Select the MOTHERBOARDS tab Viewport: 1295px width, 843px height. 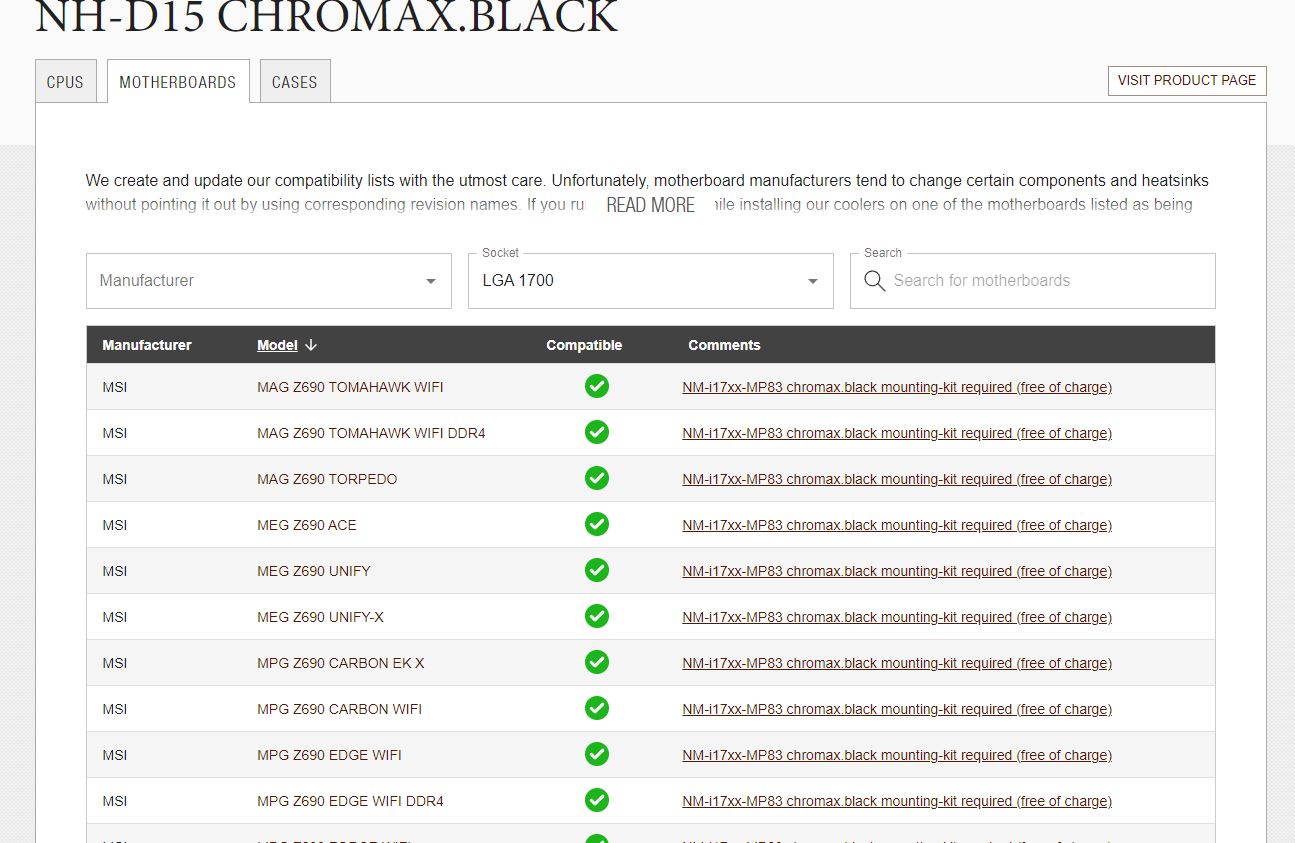(x=178, y=82)
